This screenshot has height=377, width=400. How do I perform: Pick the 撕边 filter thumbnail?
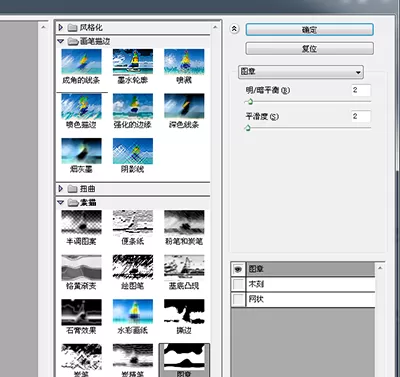coord(184,312)
